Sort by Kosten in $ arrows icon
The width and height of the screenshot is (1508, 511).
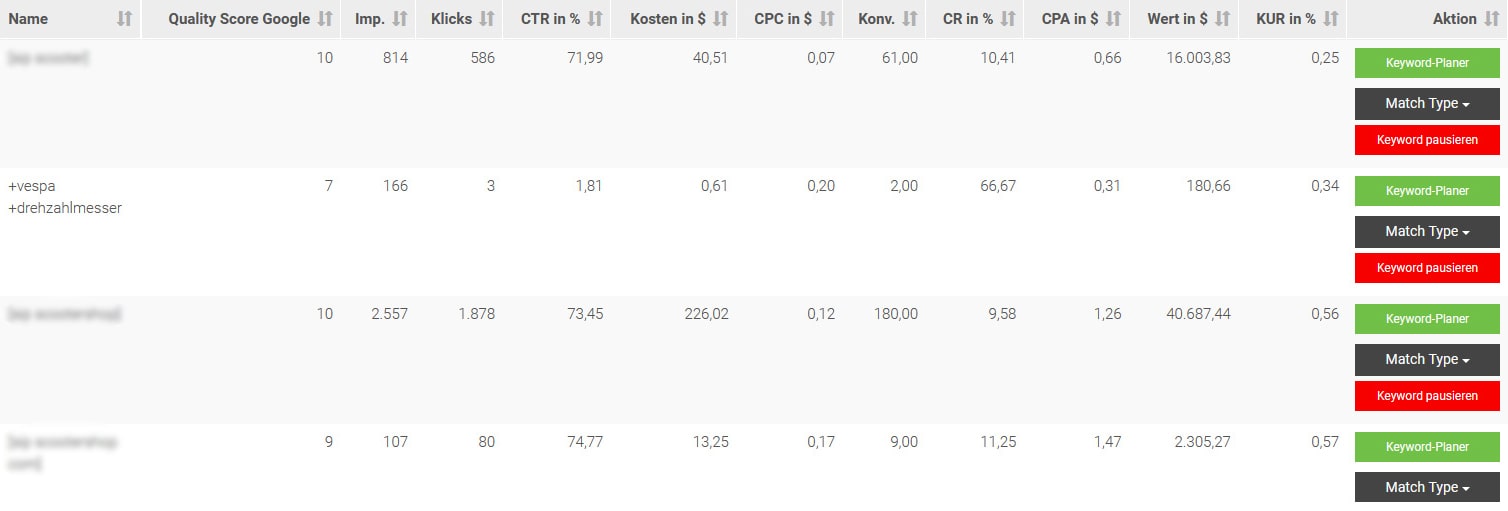point(721,19)
